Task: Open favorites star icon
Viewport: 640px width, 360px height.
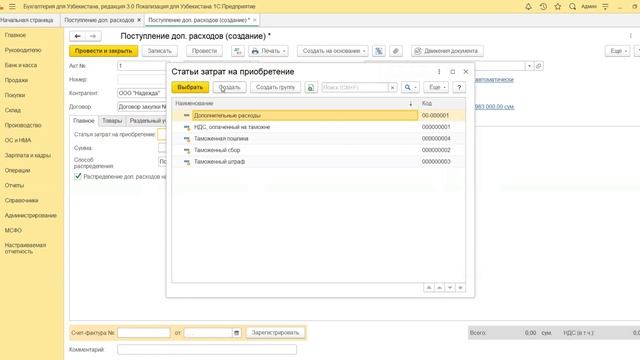Action: click(558, 7)
